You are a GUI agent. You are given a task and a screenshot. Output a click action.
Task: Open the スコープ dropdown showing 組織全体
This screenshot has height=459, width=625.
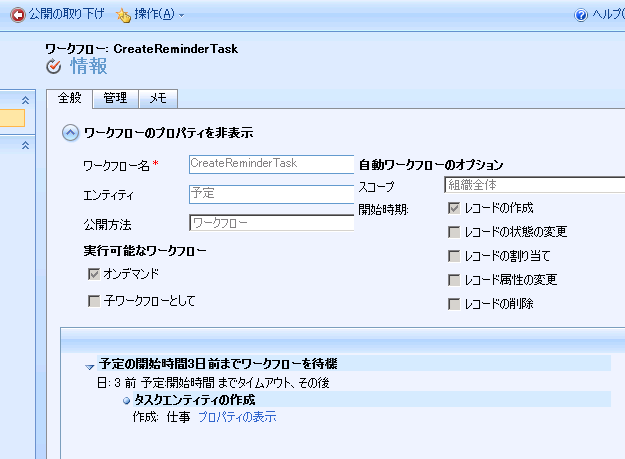coord(535,185)
